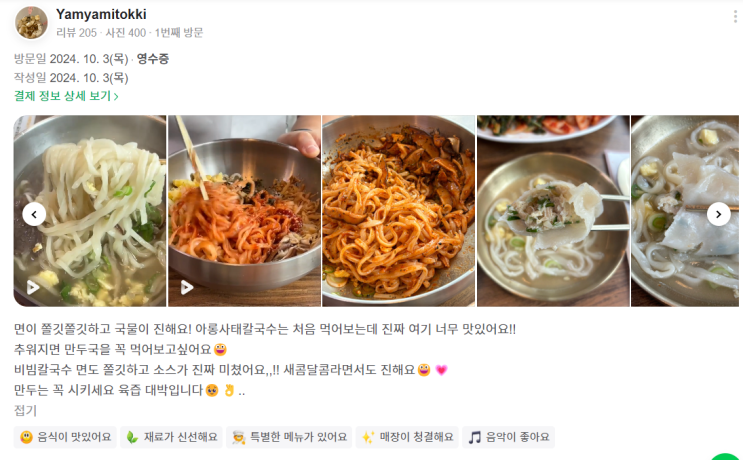The height and width of the screenshot is (460, 743).
Task: Click the 영수증 receipt label
Action: pos(153,59)
